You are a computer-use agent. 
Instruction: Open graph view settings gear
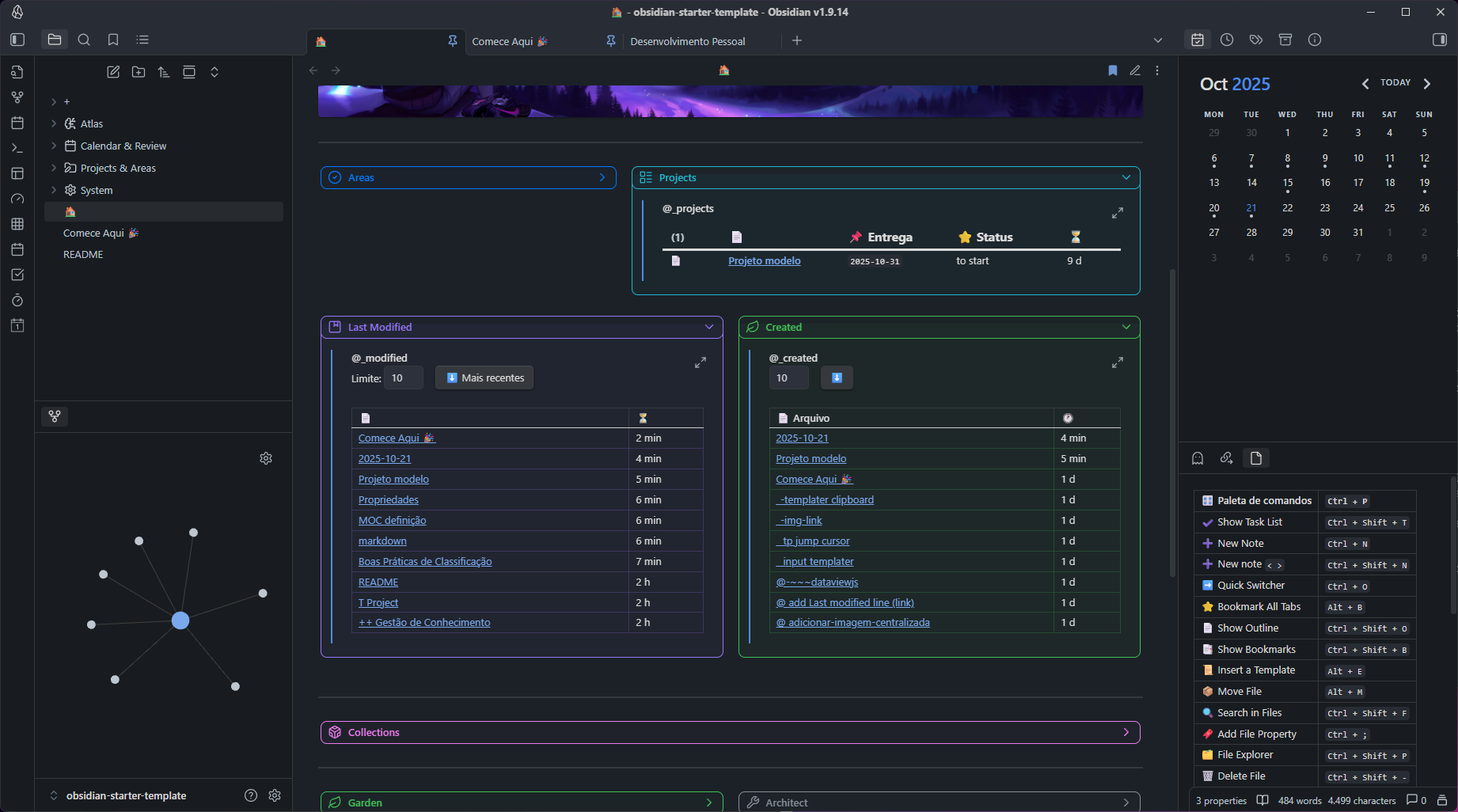(x=266, y=458)
